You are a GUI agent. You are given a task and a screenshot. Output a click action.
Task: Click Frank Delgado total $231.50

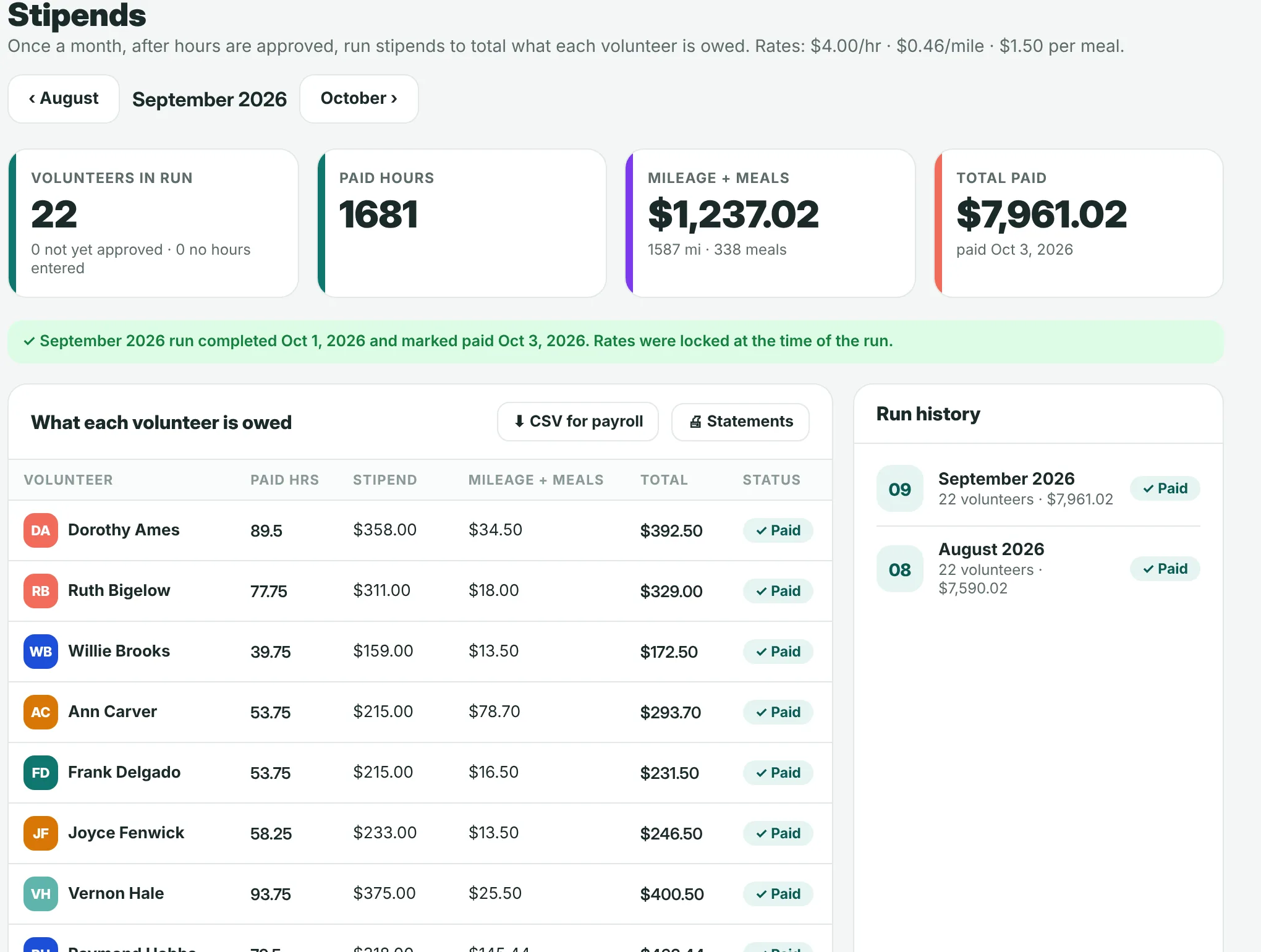[x=669, y=773]
